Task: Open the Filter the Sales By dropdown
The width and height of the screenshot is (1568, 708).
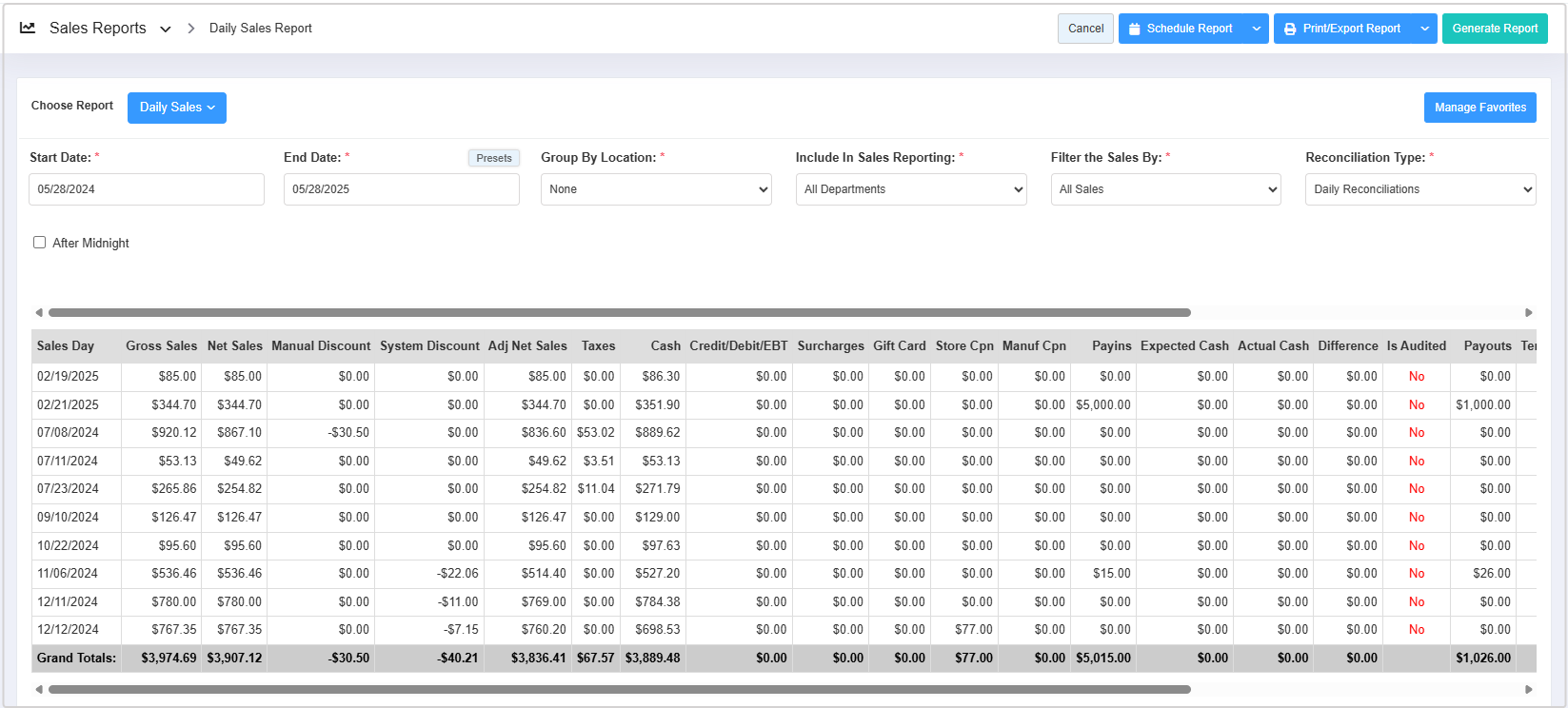Action: tap(1166, 189)
